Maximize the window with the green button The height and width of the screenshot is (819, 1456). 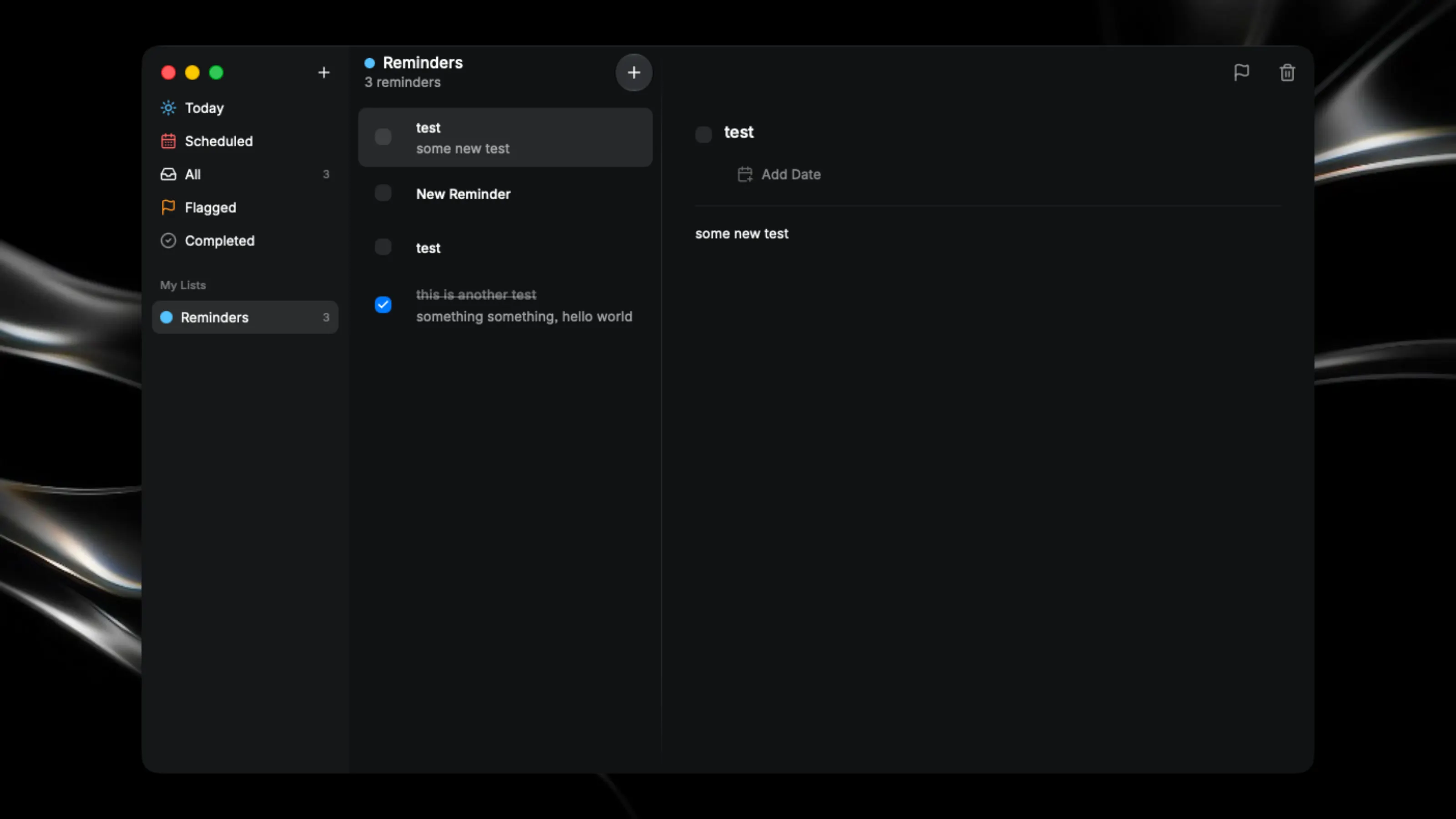pos(216,72)
